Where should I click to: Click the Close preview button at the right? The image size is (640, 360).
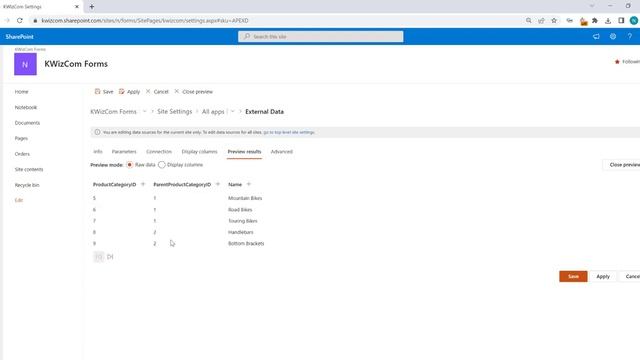point(622,165)
